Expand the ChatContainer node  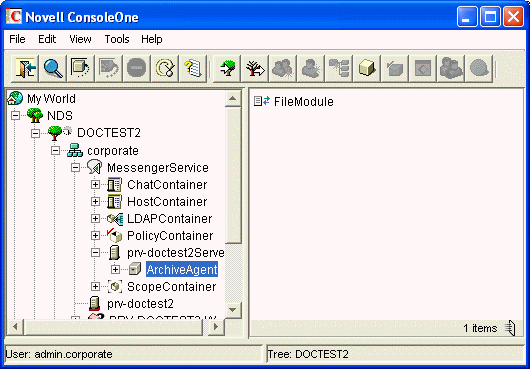pos(95,184)
